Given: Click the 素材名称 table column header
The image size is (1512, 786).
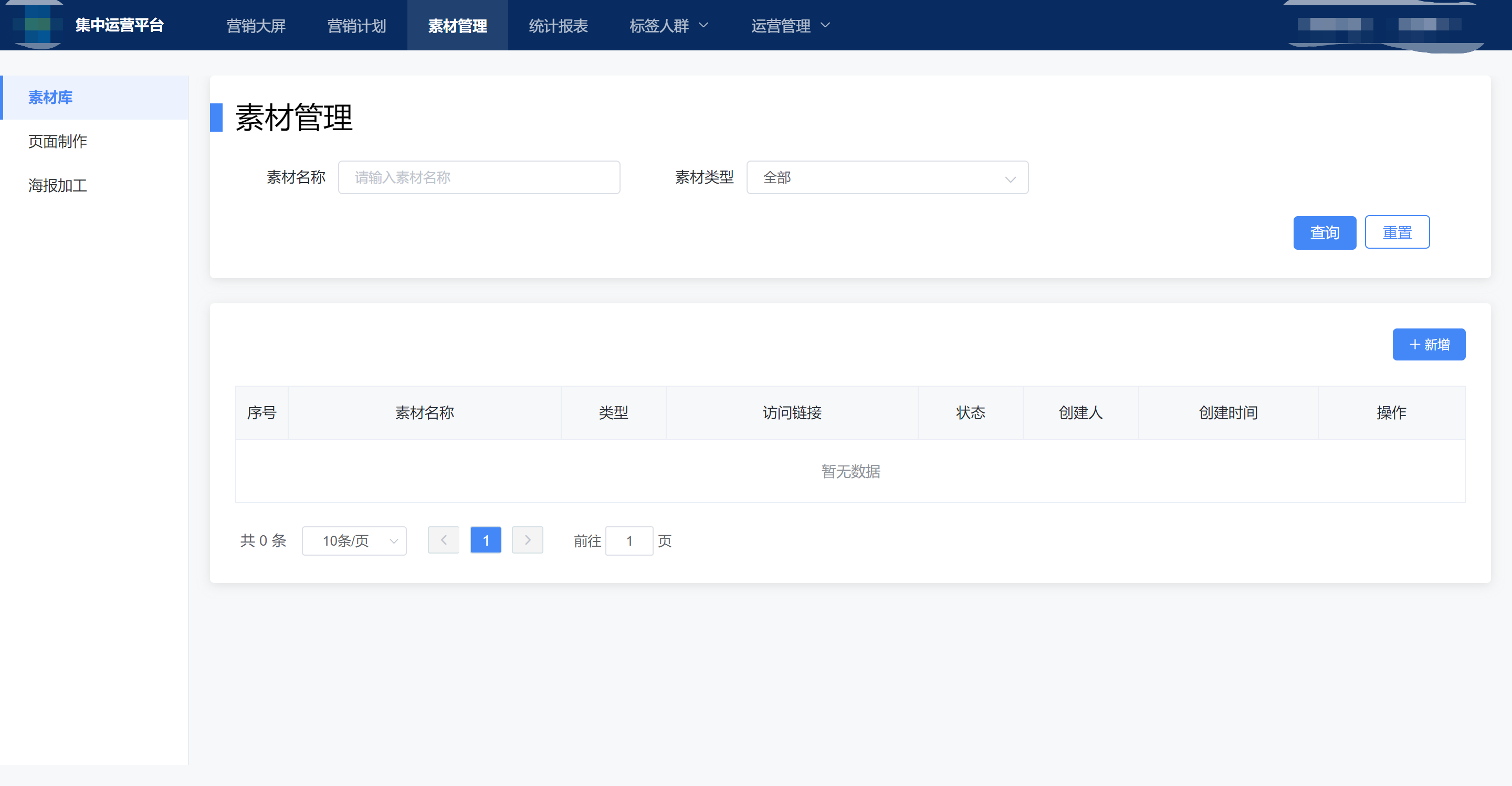Looking at the screenshot, I should (x=424, y=413).
